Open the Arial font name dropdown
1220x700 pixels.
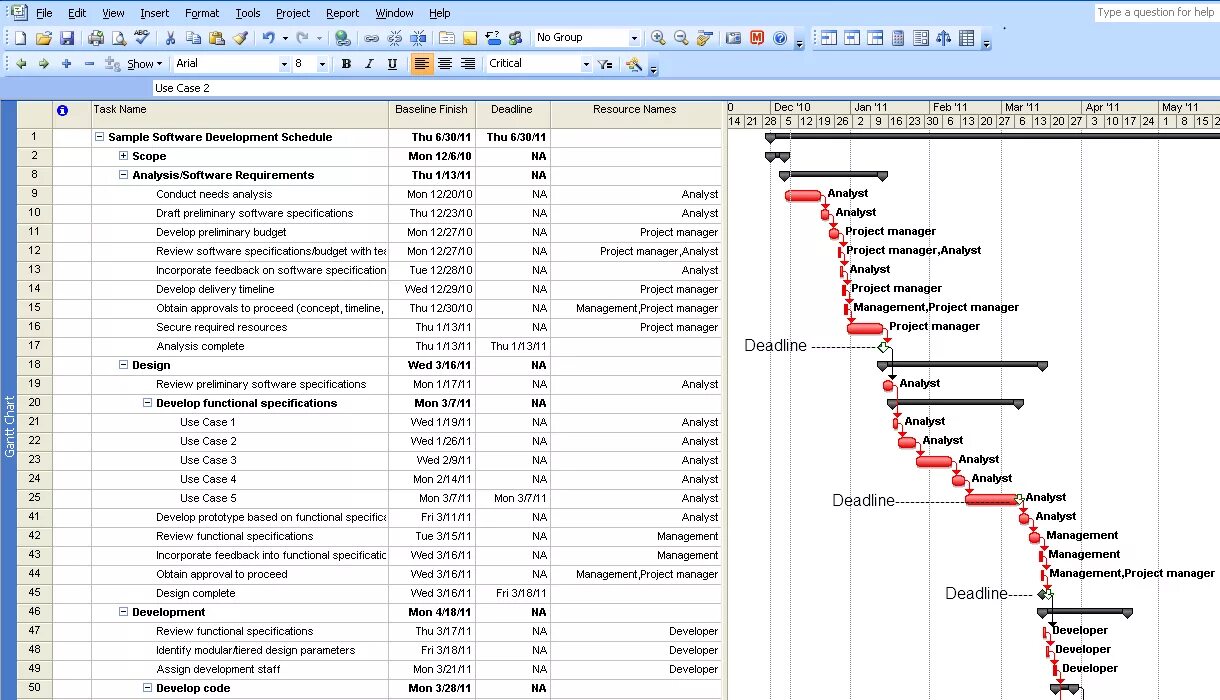(x=283, y=64)
